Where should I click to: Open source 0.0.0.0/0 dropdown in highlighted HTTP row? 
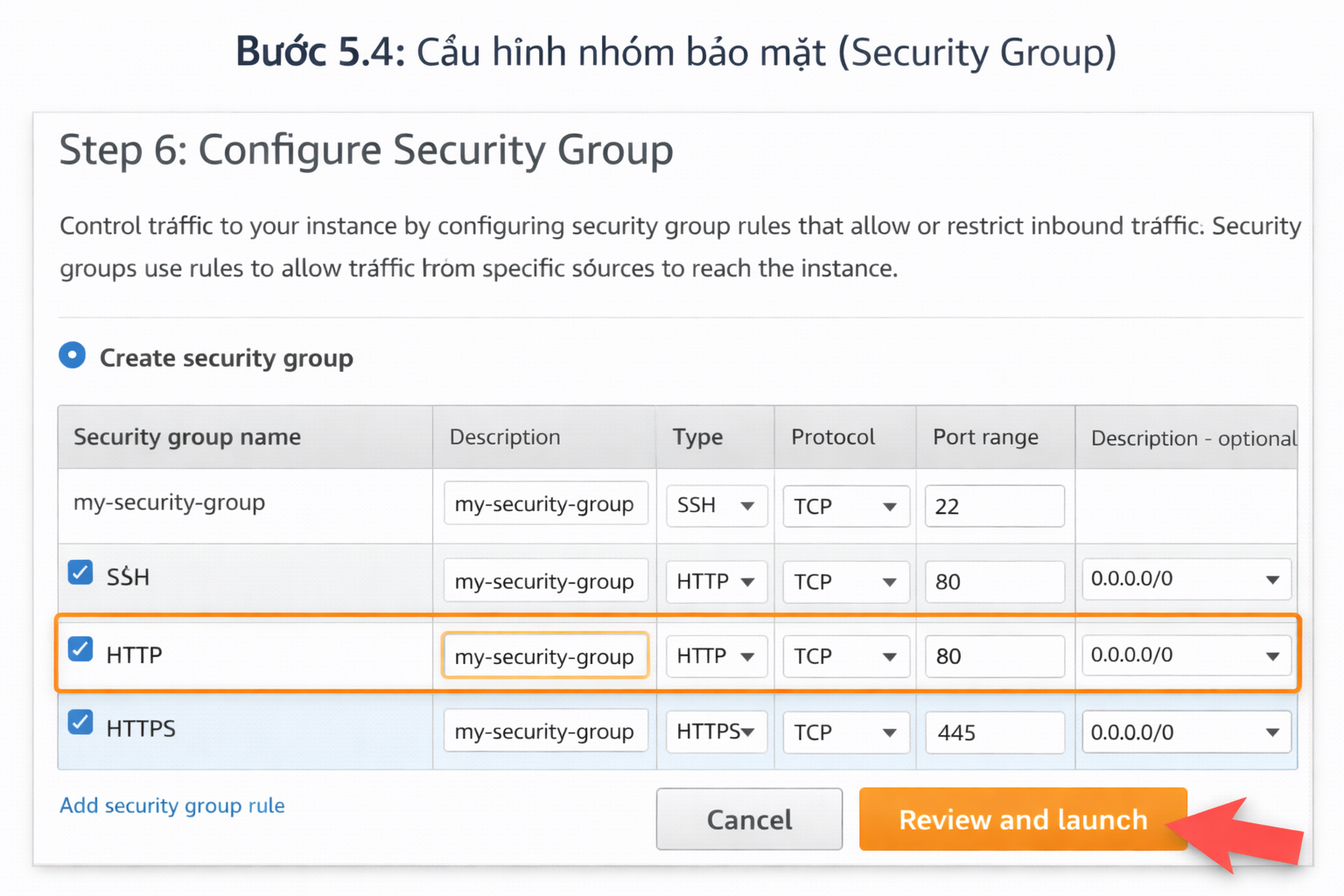(x=1186, y=655)
